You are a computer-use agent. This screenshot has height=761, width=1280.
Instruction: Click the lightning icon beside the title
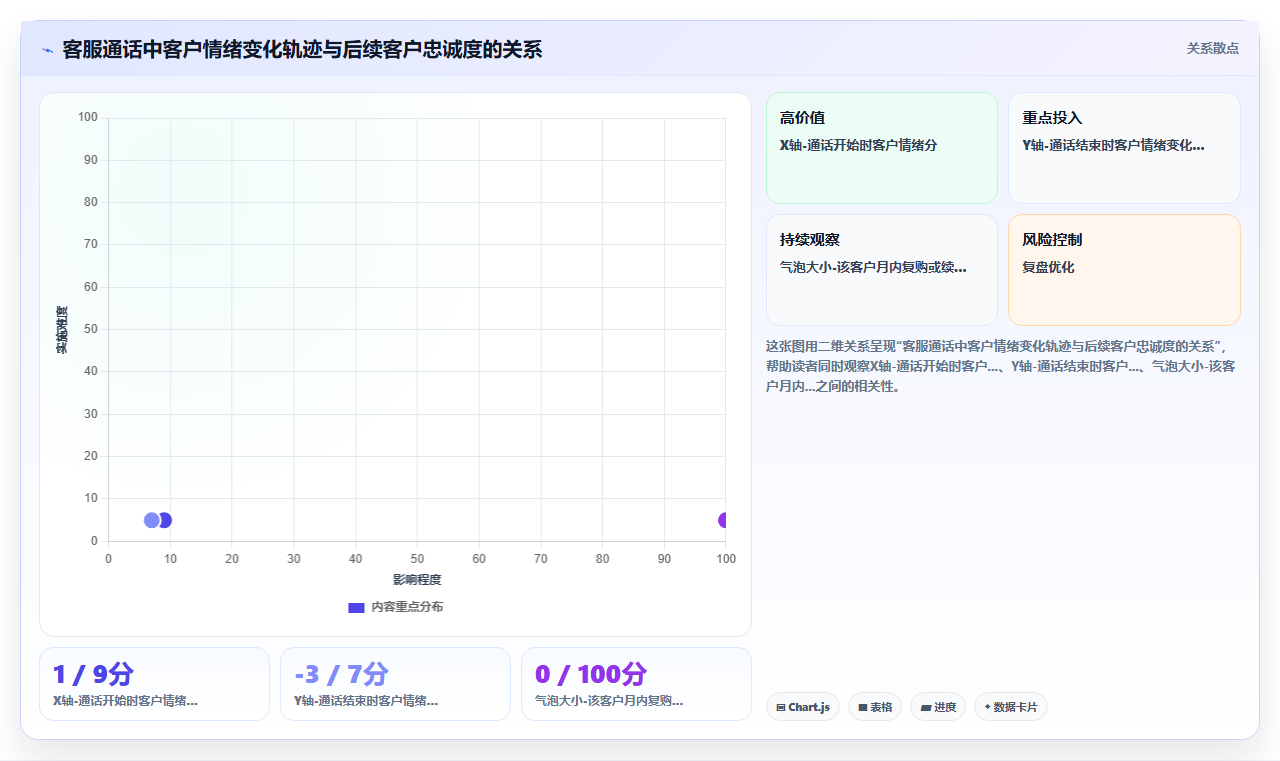pos(47,50)
